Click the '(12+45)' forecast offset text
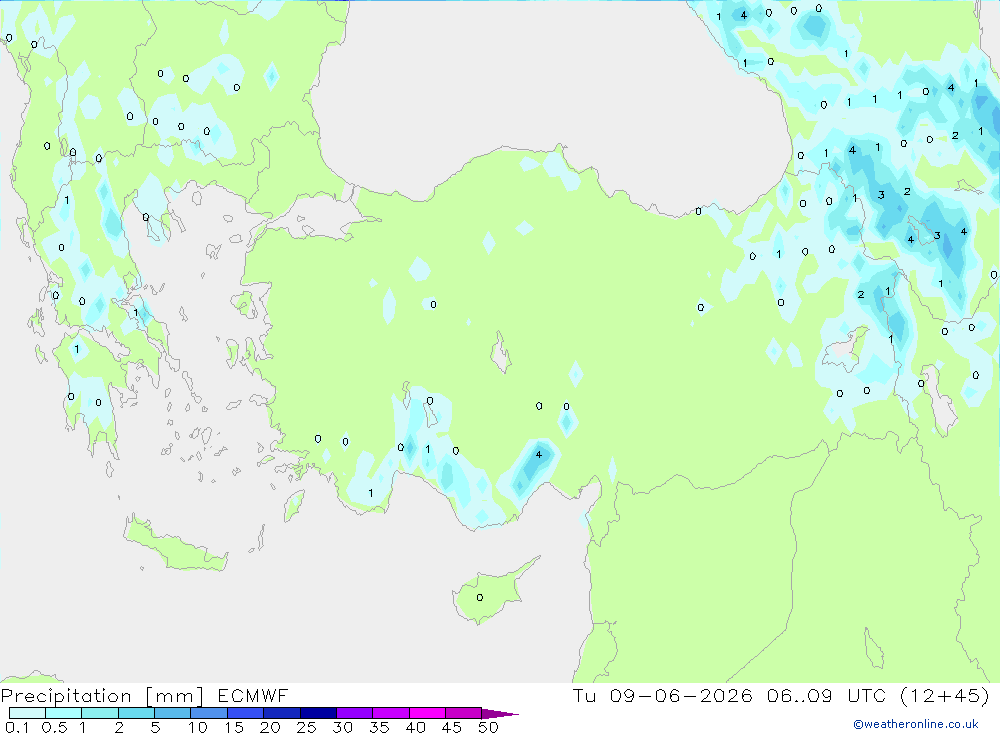 pos(945,695)
